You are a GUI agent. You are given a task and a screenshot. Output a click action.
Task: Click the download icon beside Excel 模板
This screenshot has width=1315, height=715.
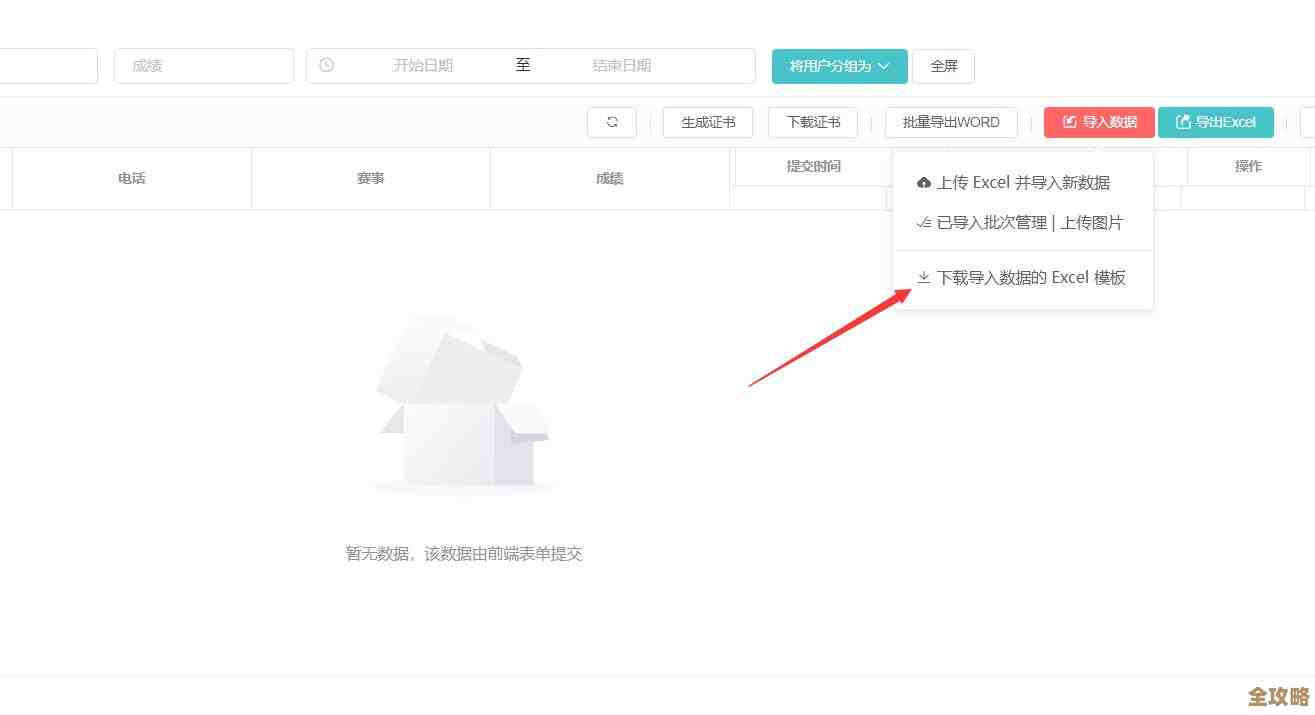coord(922,277)
